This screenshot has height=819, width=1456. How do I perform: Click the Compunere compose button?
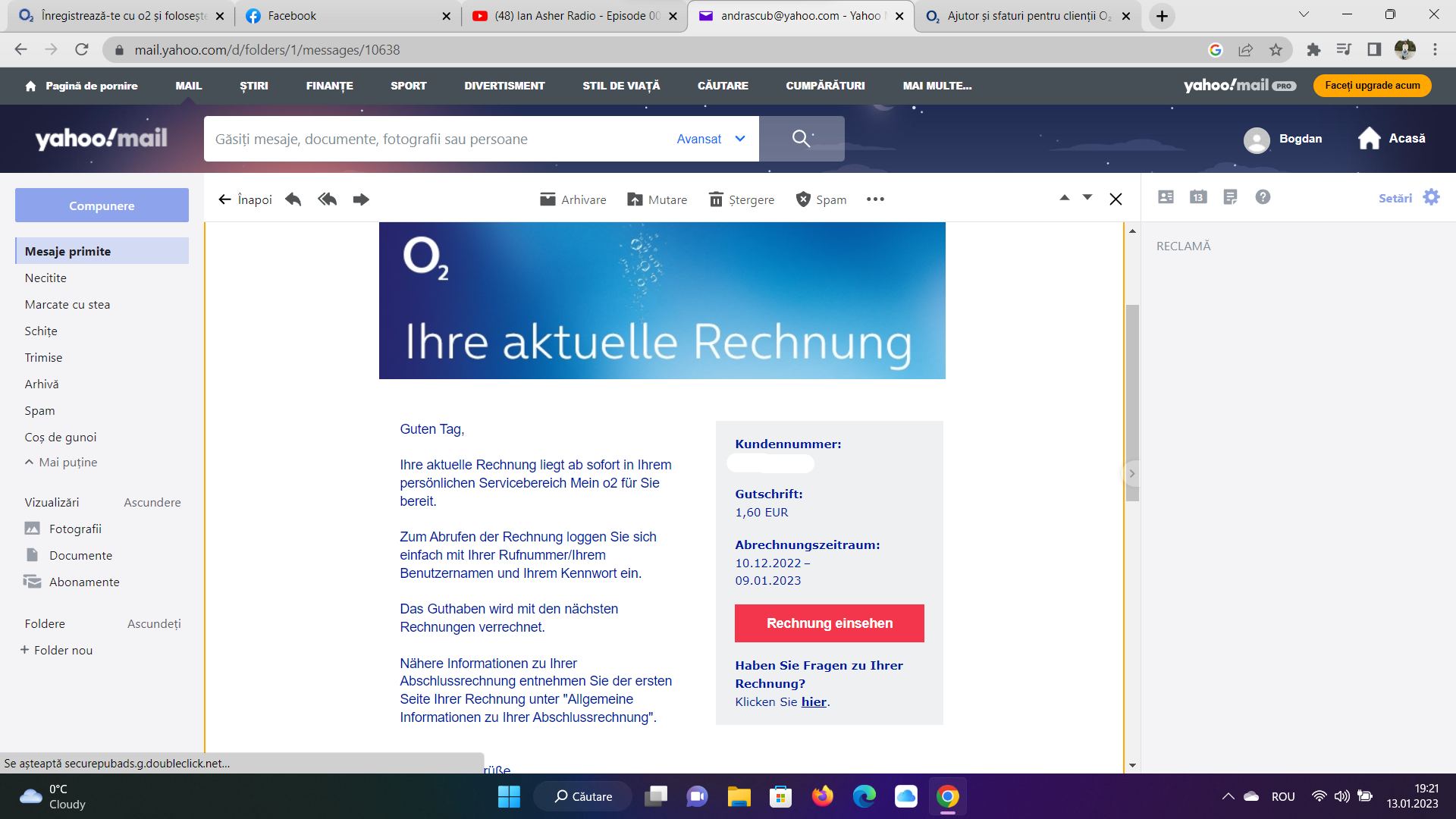pos(102,206)
